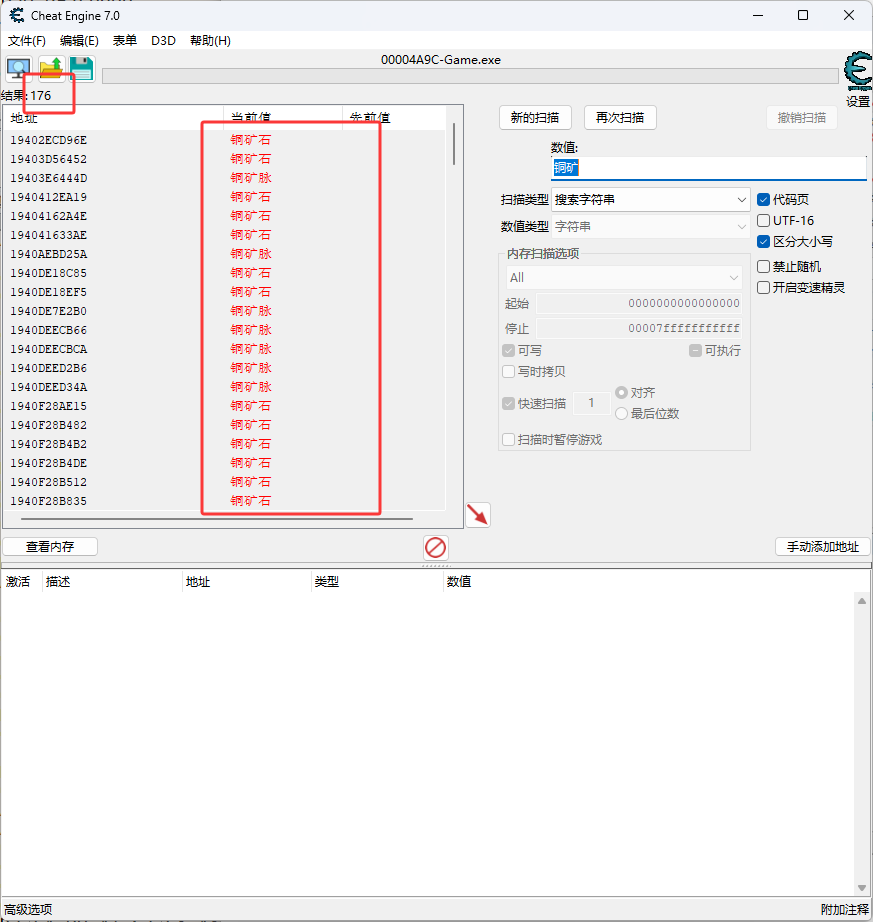This screenshot has width=873, height=922.
Task: Select result address 1940DE7E2B0
Action: (x=48, y=311)
